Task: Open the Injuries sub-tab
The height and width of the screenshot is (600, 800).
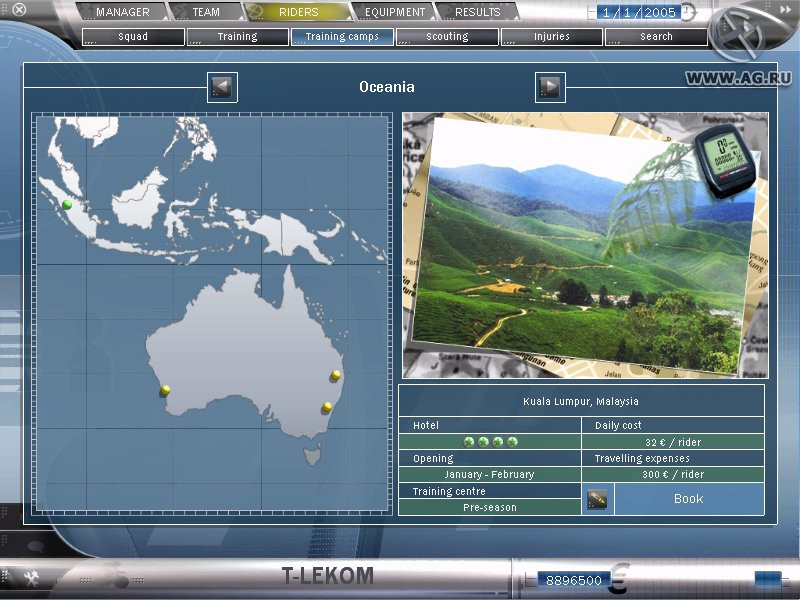Action: coord(552,37)
